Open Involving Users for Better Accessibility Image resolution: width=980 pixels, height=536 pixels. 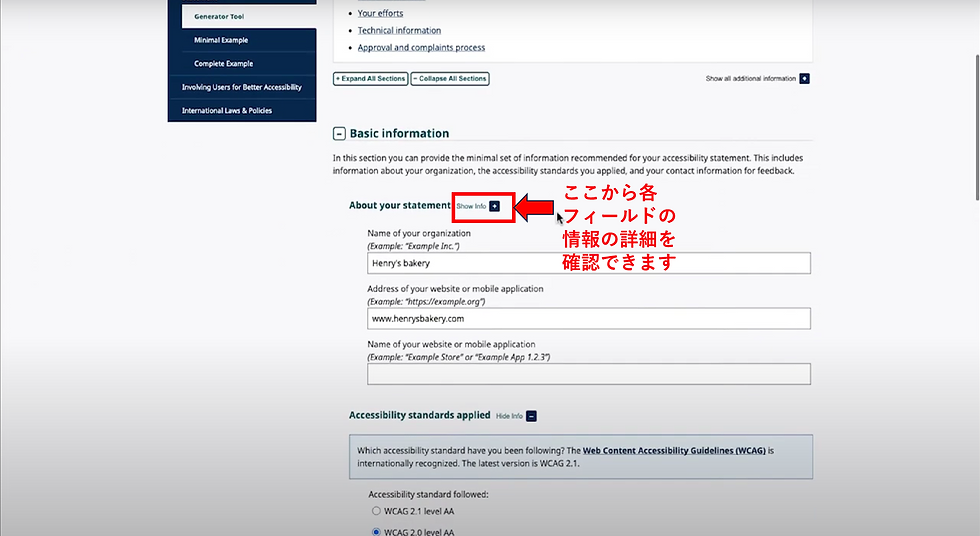click(242, 87)
